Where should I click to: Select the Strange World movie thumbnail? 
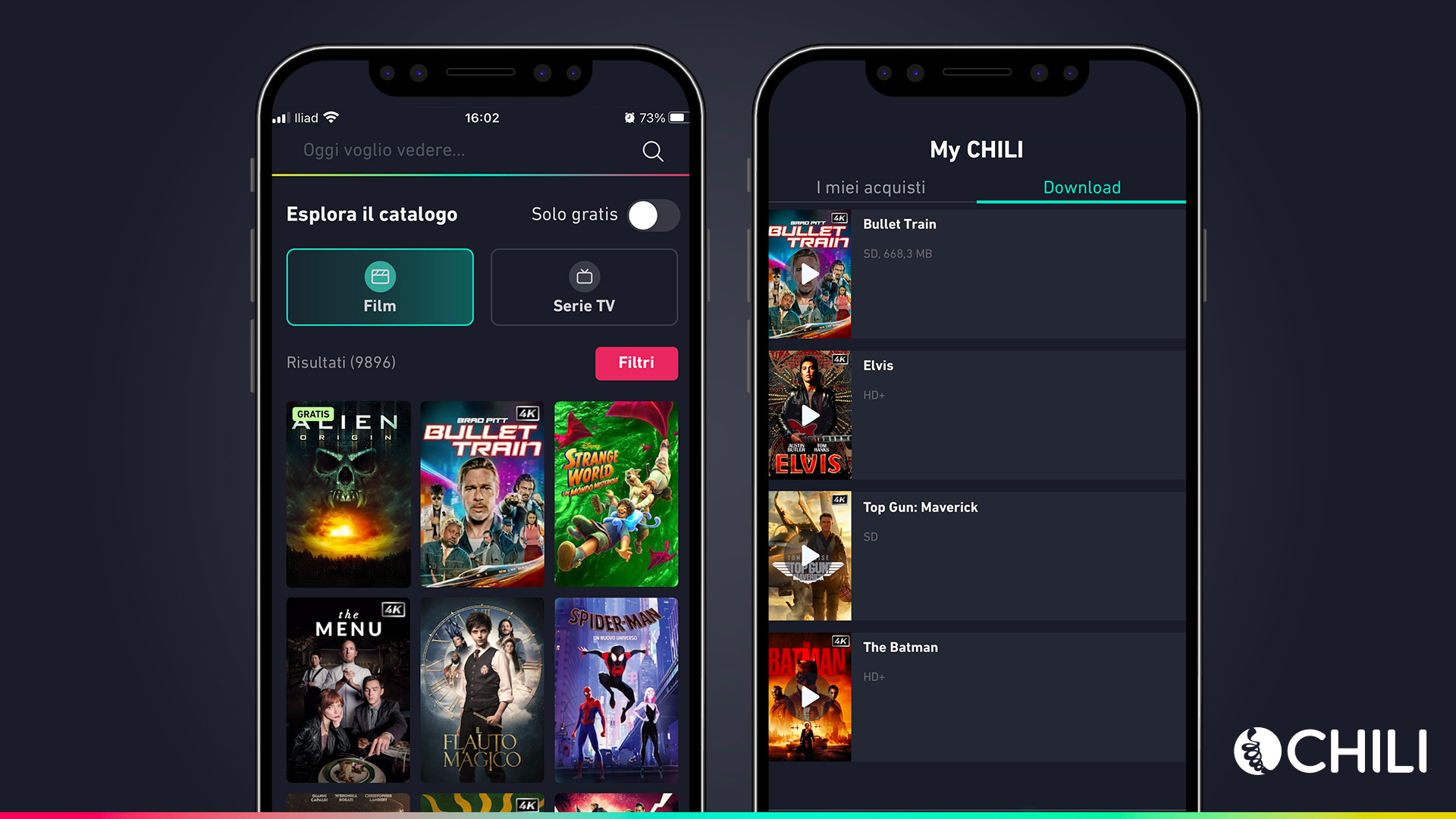tap(617, 494)
